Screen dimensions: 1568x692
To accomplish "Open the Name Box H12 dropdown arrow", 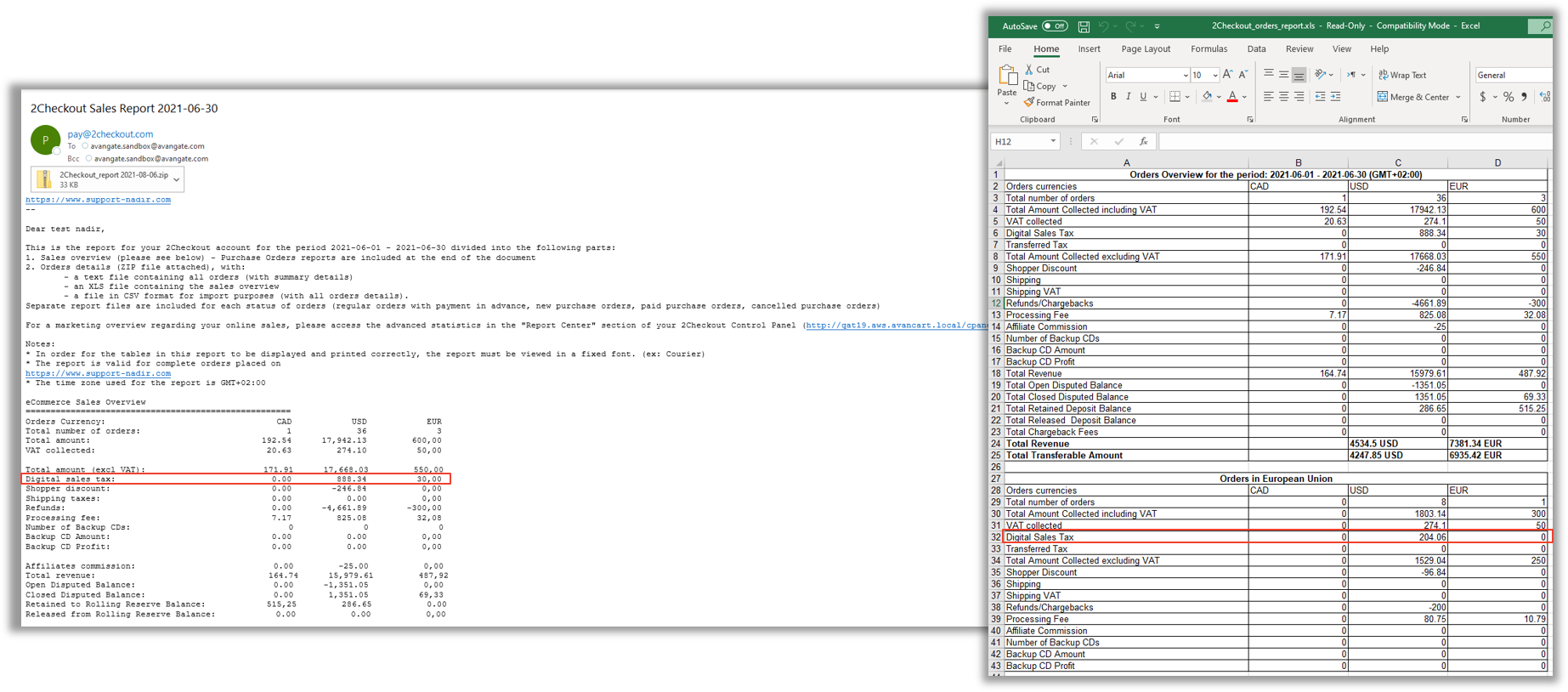I will point(1053,142).
